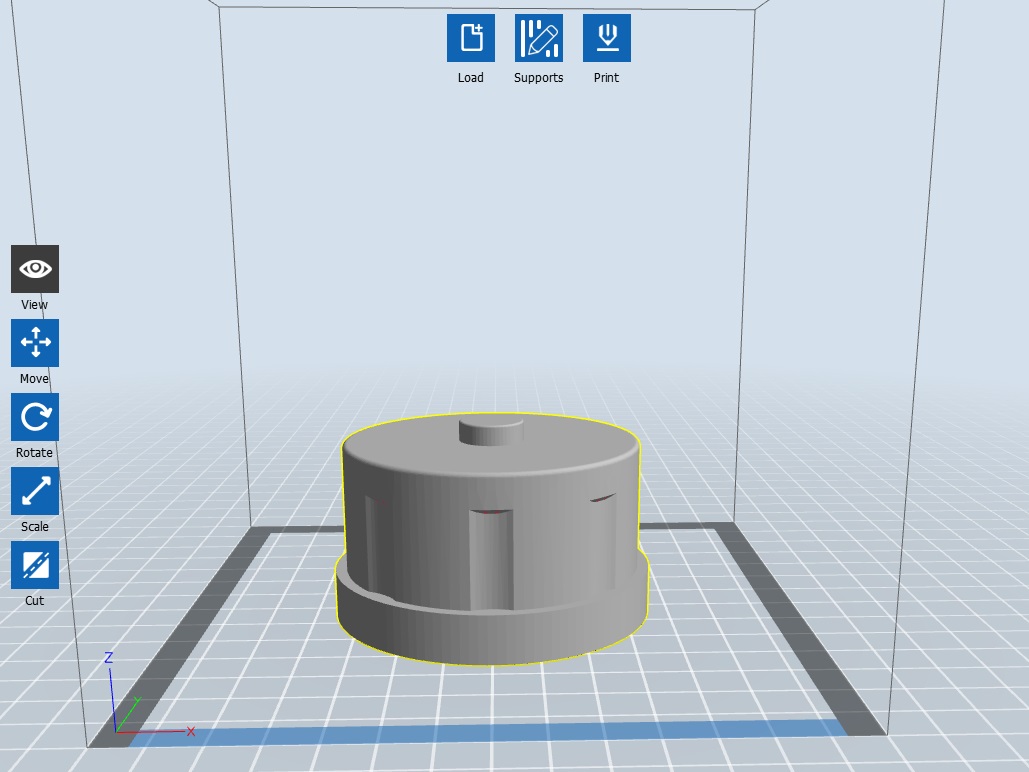Image resolution: width=1029 pixels, height=772 pixels.
Task: Click the XYZ axis indicator
Action: pyautogui.click(x=125, y=710)
